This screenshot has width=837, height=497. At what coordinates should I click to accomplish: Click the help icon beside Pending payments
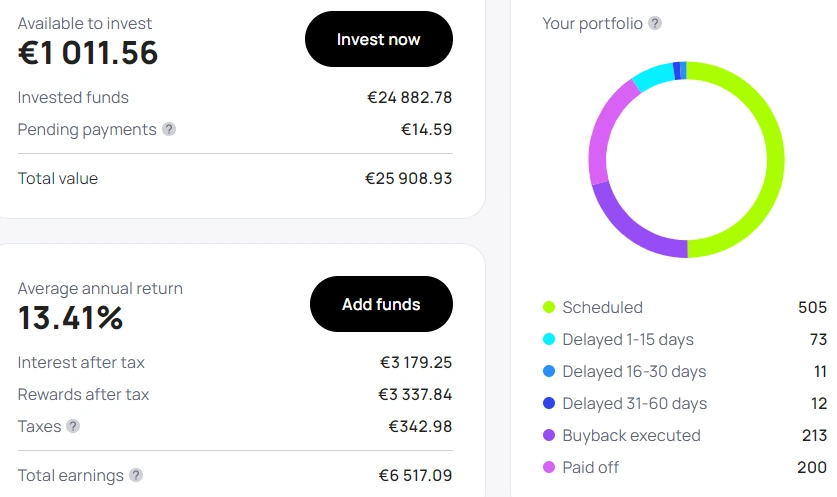coord(169,129)
